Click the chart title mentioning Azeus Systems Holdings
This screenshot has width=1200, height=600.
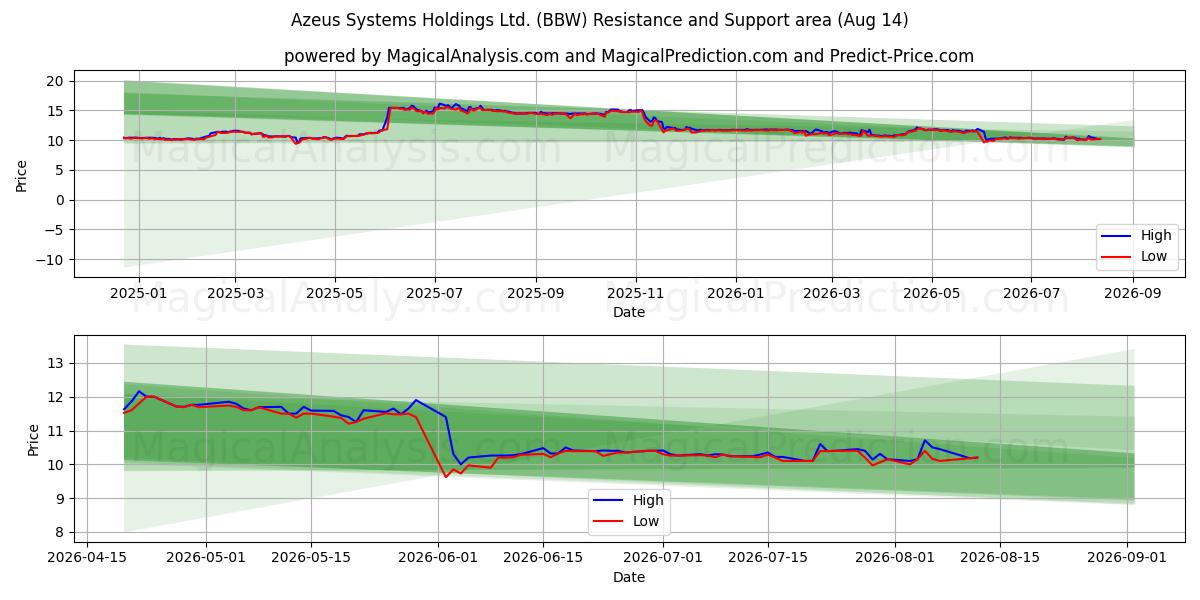[x=600, y=20]
